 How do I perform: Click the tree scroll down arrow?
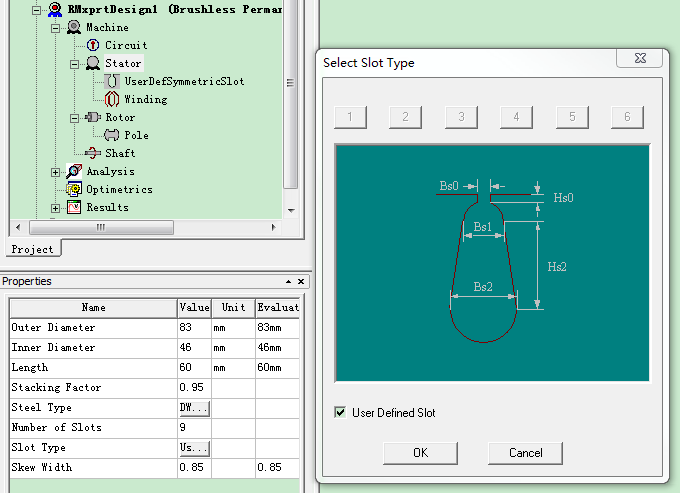291,210
